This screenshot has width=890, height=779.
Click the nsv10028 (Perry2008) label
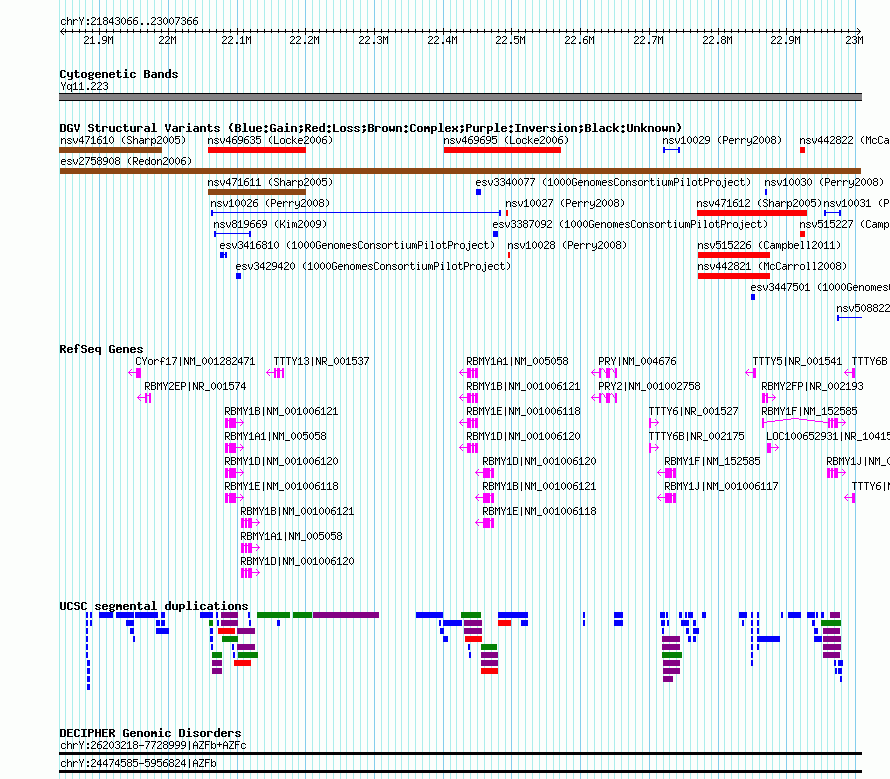[x=567, y=245]
